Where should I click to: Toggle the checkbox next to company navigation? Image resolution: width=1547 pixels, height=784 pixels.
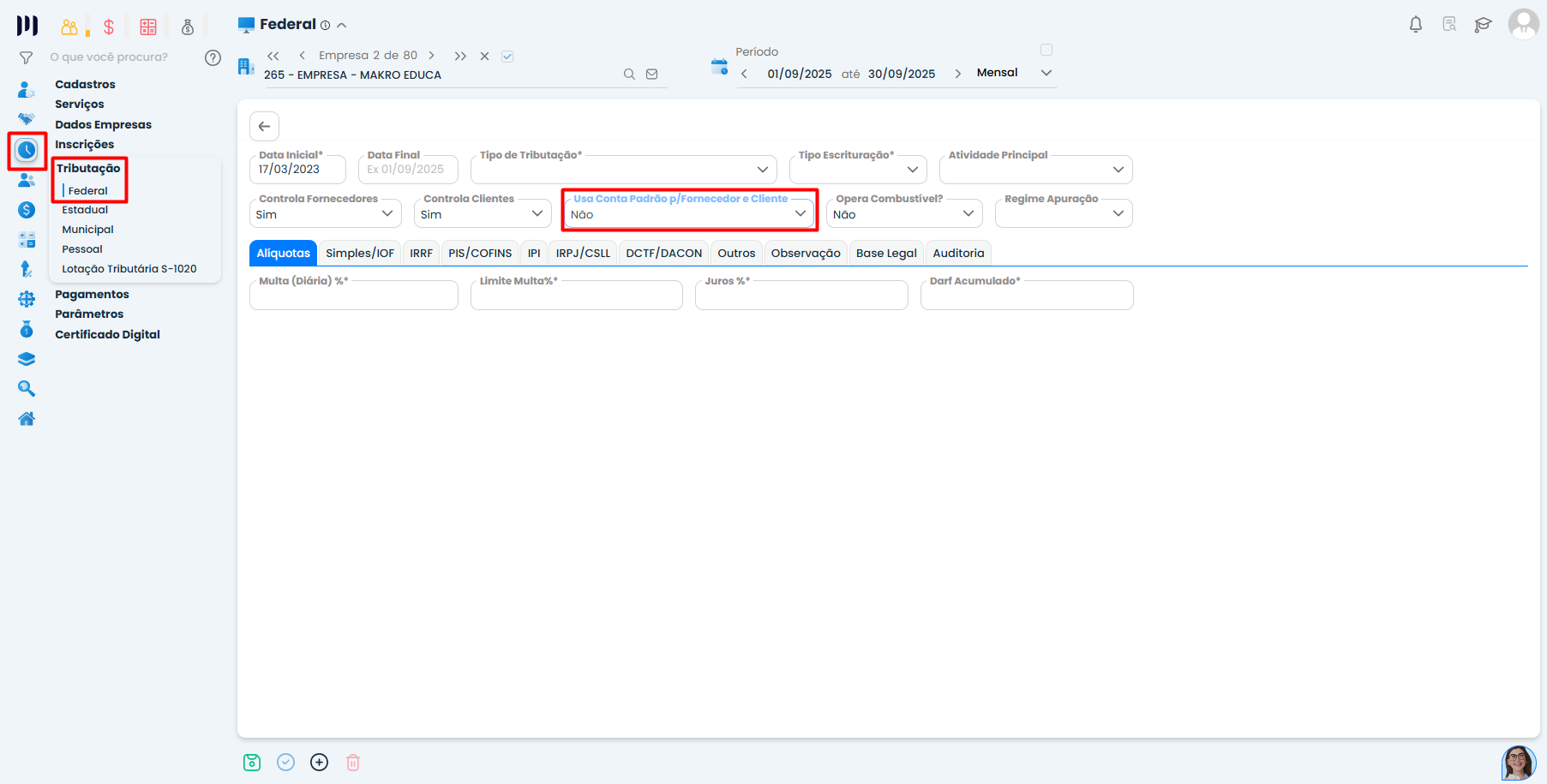point(507,57)
